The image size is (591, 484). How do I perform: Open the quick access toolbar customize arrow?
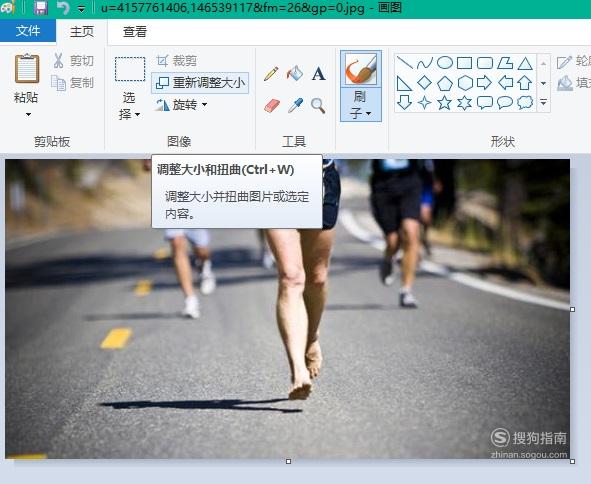81,9
